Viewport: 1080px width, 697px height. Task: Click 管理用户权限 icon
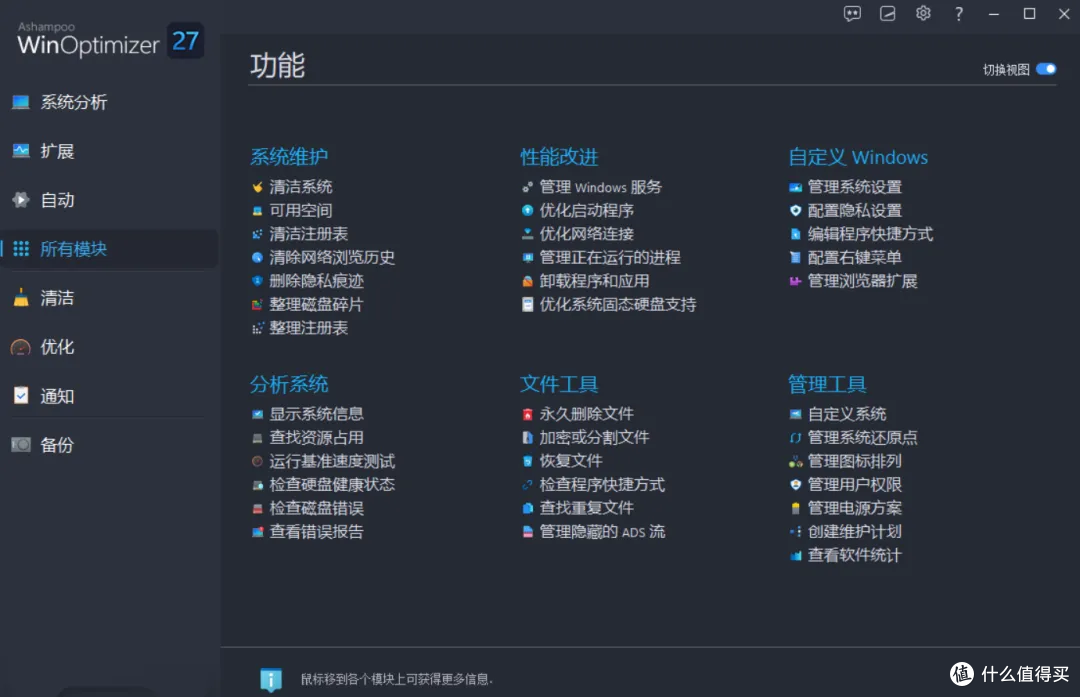coord(795,484)
